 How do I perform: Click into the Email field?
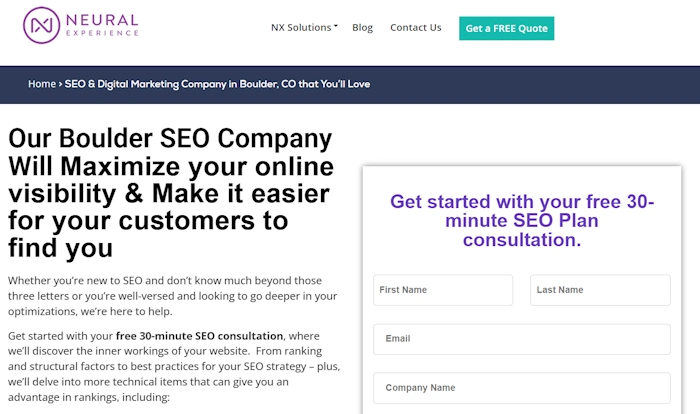click(522, 339)
